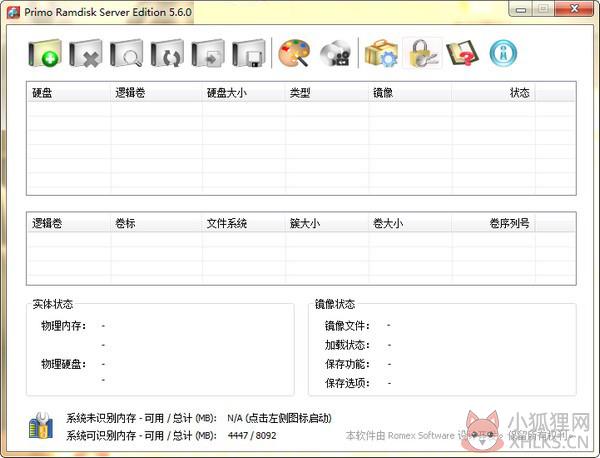
Task: Click the delete ramdisk icon
Action: tap(86, 53)
